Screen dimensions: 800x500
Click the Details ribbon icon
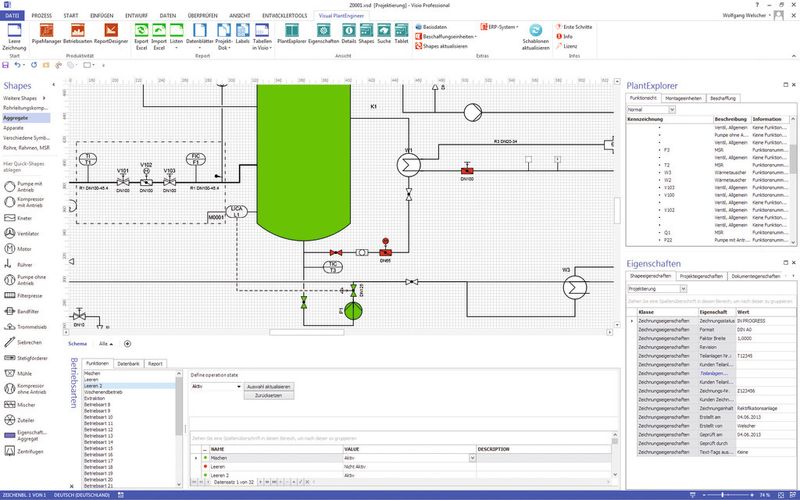click(x=348, y=34)
